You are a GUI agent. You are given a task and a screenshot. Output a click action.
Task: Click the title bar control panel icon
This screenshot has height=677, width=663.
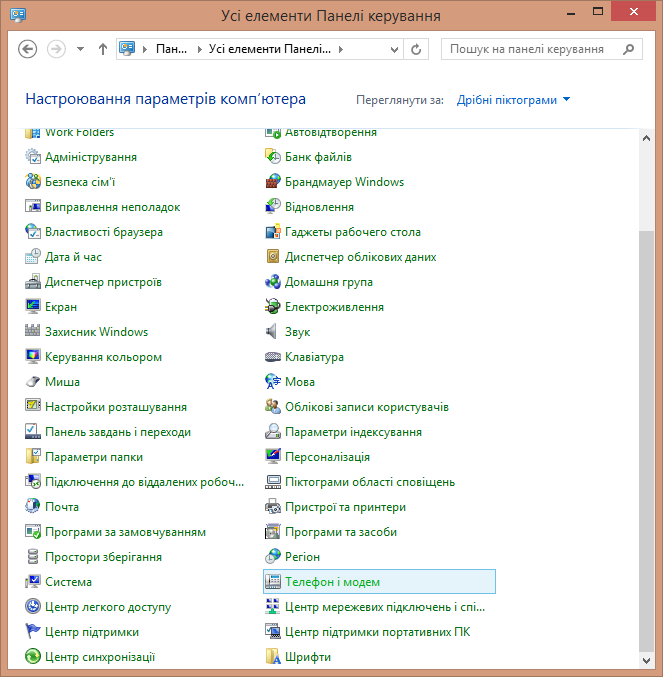click(x=18, y=15)
